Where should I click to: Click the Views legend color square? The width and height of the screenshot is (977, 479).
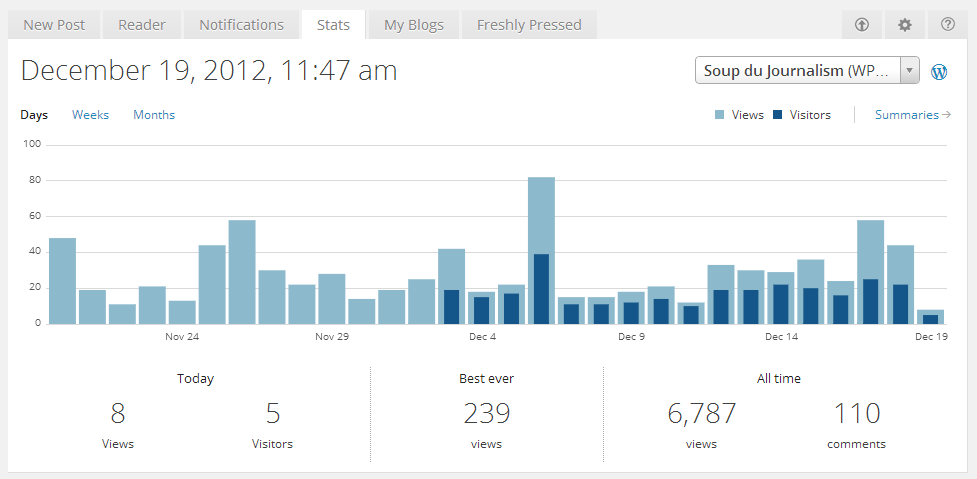[720, 115]
